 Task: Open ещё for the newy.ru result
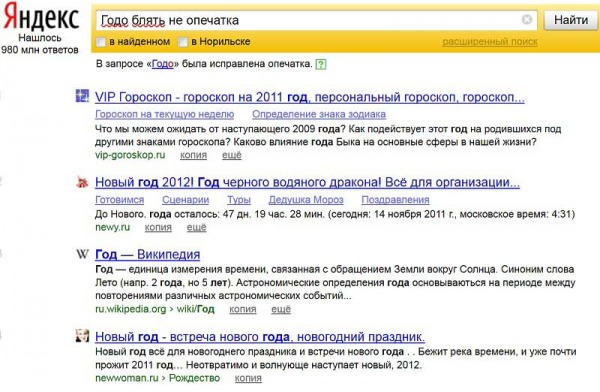(196, 227)
